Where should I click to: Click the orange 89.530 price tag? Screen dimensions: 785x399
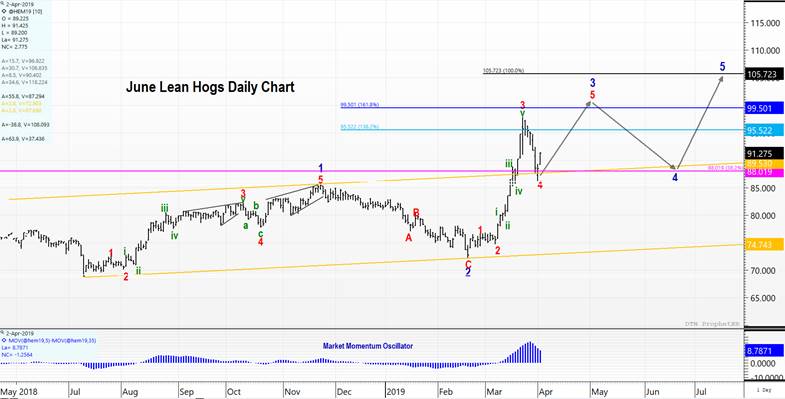[x=764, y=164]
